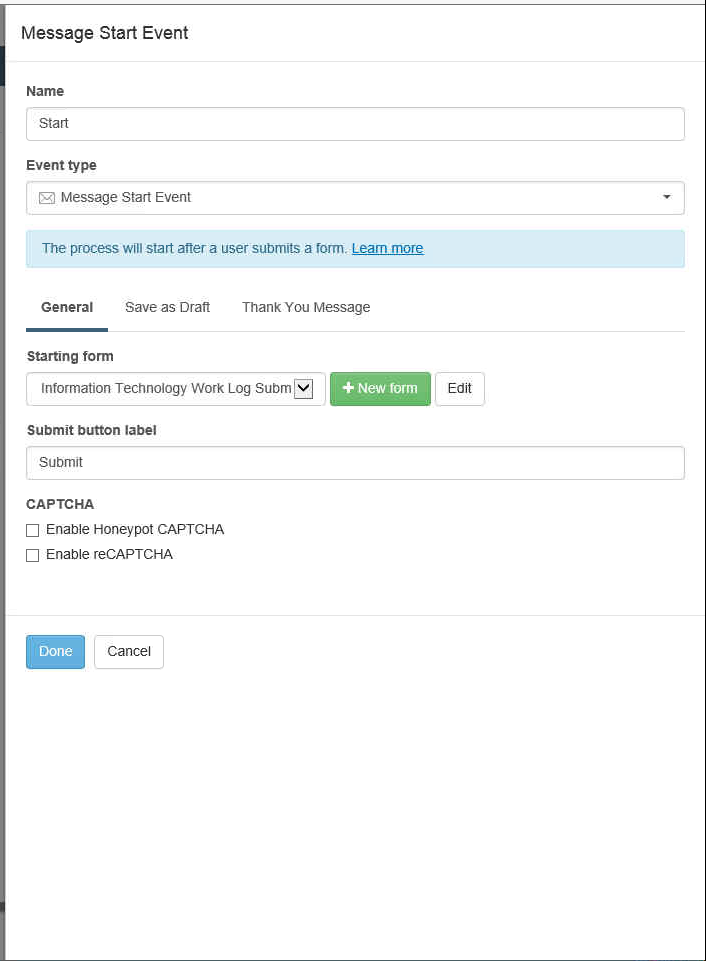This screenshot has height=961, width=706.
Task: Open the Save as Draft tab
Action: pyautogui.click(x=167, y=308)
